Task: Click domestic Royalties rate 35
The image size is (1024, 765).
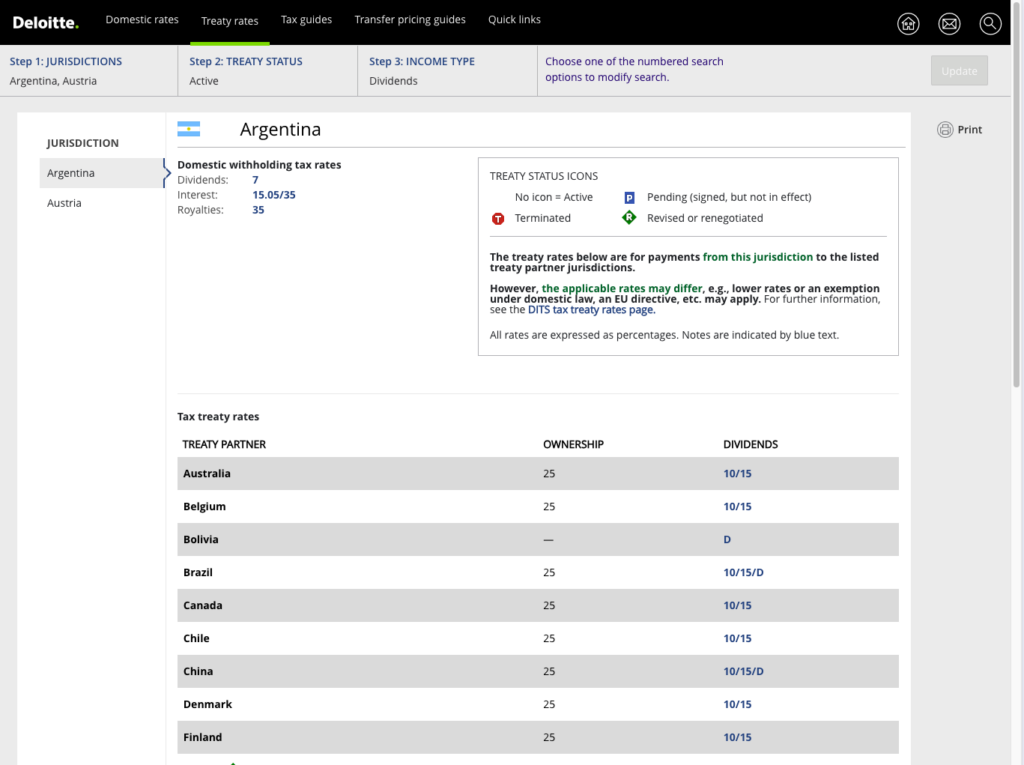Action: (258, 210)
